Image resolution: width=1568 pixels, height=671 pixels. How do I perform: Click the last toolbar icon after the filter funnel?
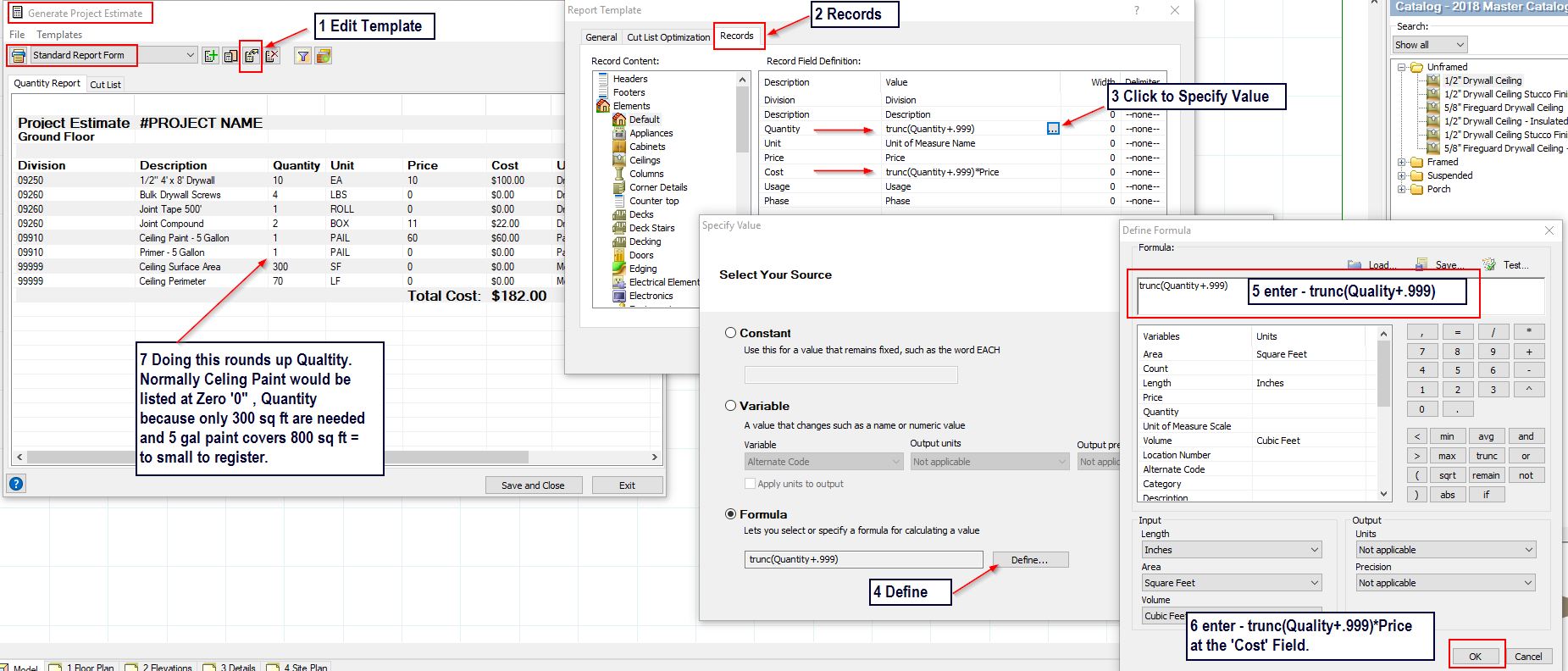pos(323,56)
